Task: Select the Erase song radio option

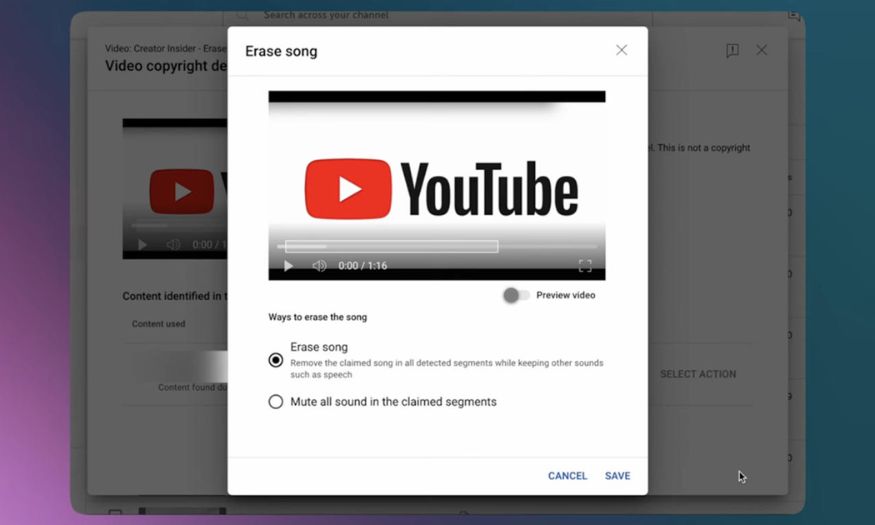Action: pyautogui.click(x=276, y=360)
